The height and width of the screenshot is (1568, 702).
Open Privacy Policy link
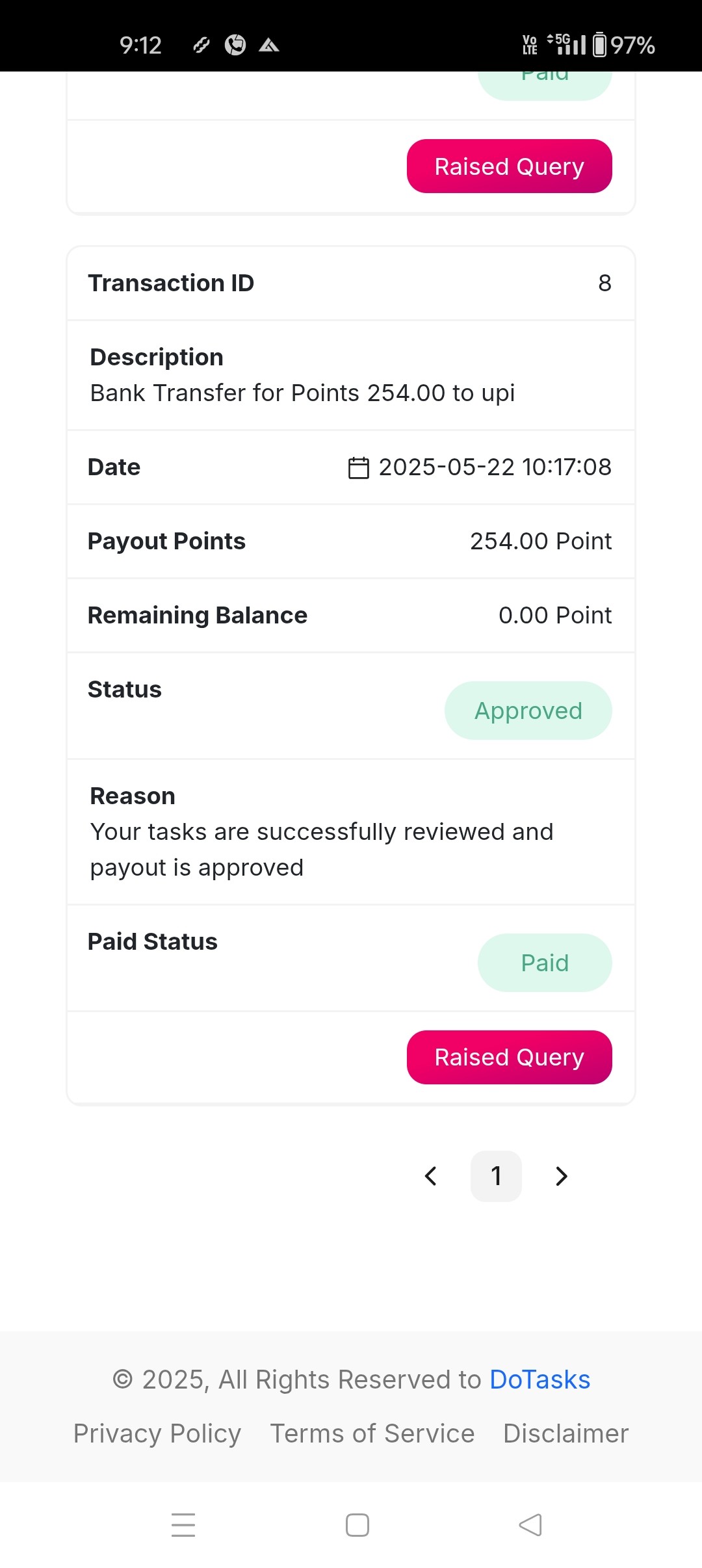[157, 1433]
